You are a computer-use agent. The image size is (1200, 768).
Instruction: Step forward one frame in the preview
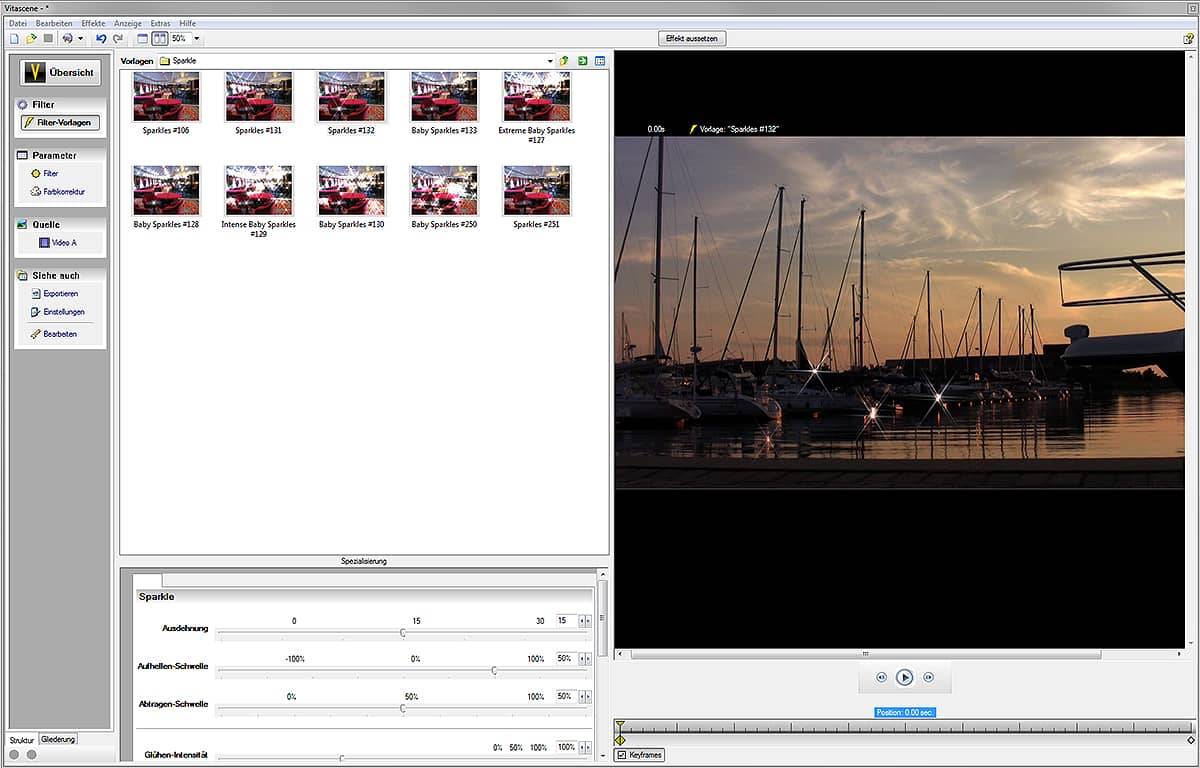[928, 677]
